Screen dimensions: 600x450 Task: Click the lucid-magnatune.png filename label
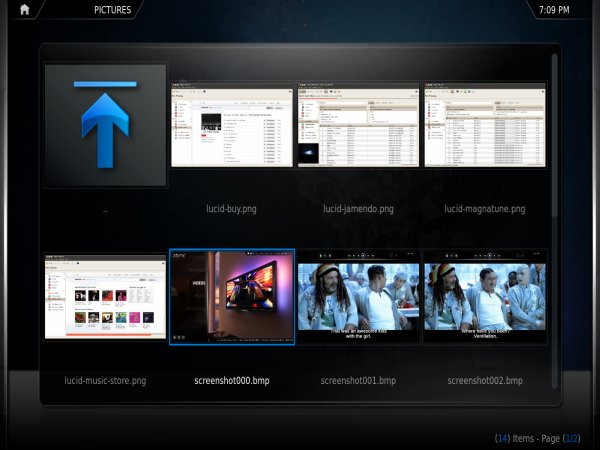pos(485,209)
